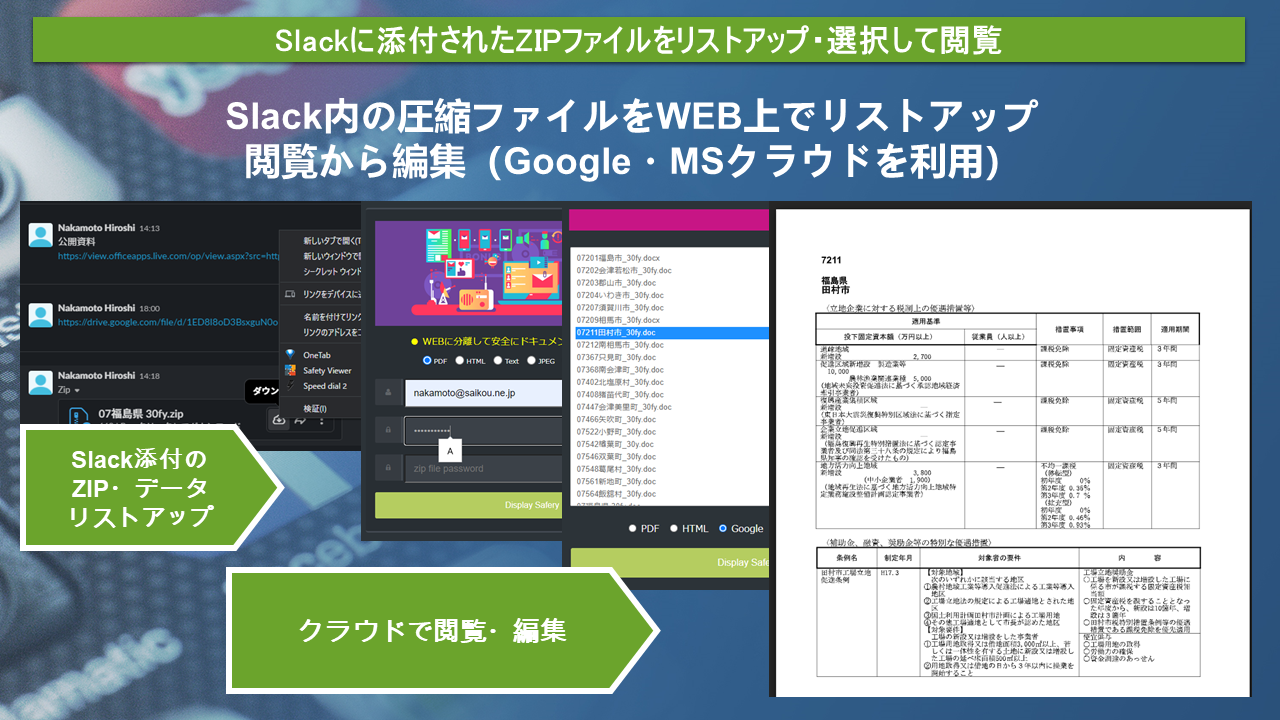Click Nakamoto Hiroshi's avatar on the 18:00 message
Screen dimensions: 1280x720
click(x=41, y=317)
